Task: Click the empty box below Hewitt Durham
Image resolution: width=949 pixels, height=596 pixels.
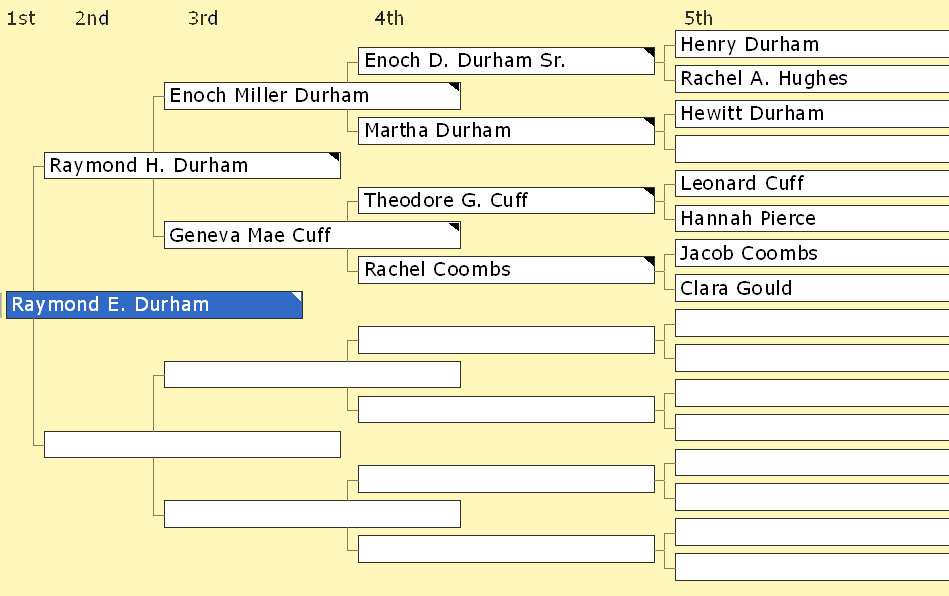Action: tap(812, 149)
